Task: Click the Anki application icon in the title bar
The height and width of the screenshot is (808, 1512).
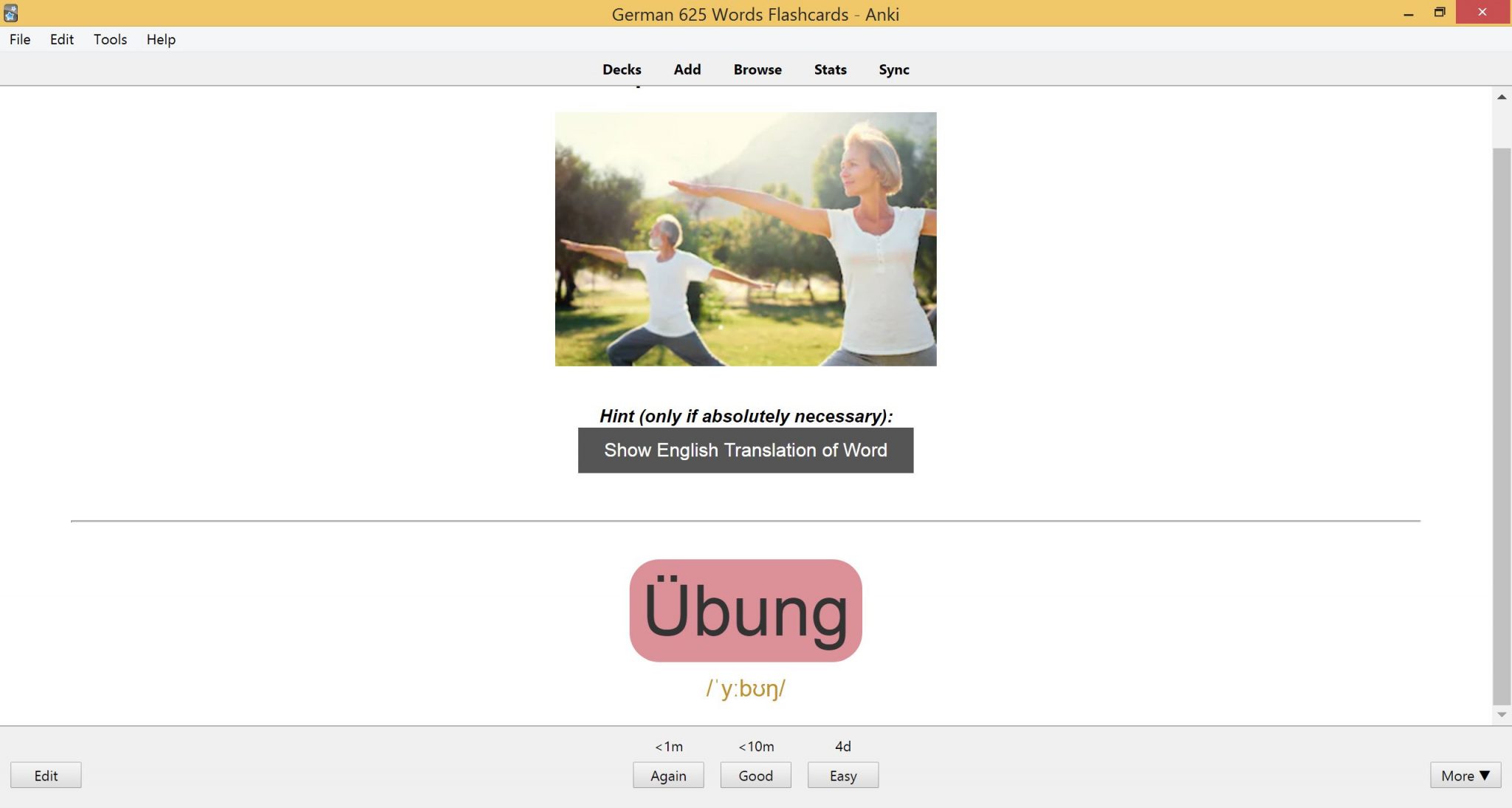Action: [12, 12]
